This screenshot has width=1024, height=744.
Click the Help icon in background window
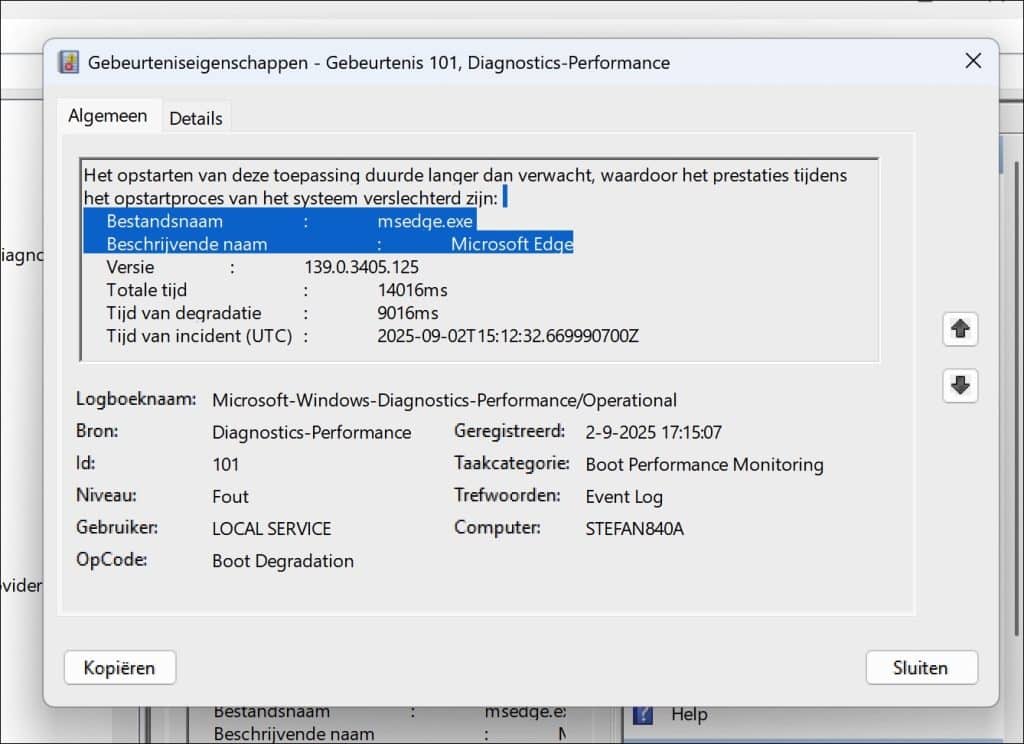pyautogui.click(x=643, y=714)
